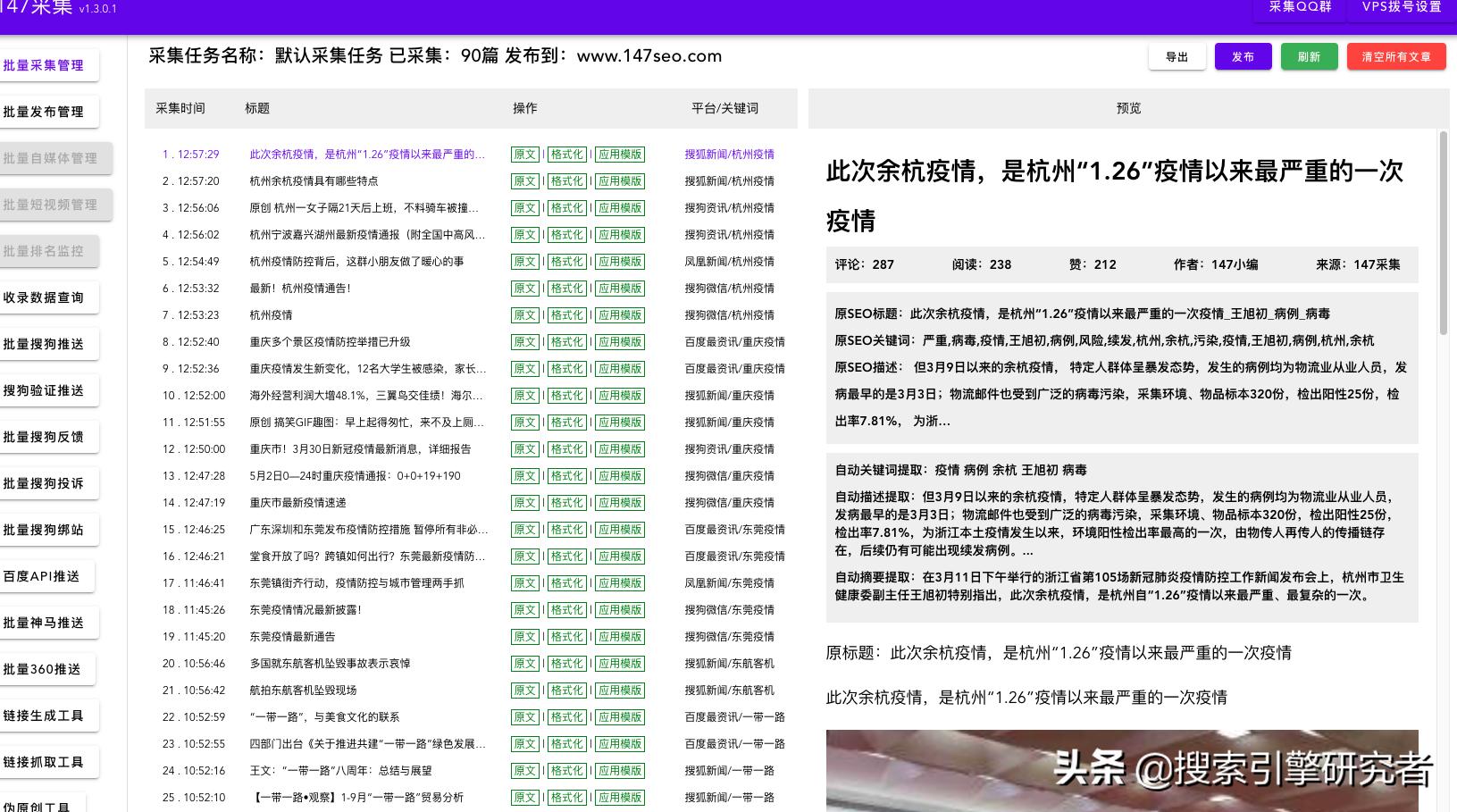Apply 应用模版 on the 杭州疫情 row
The image size is (1457, 812).
point(620,314)
